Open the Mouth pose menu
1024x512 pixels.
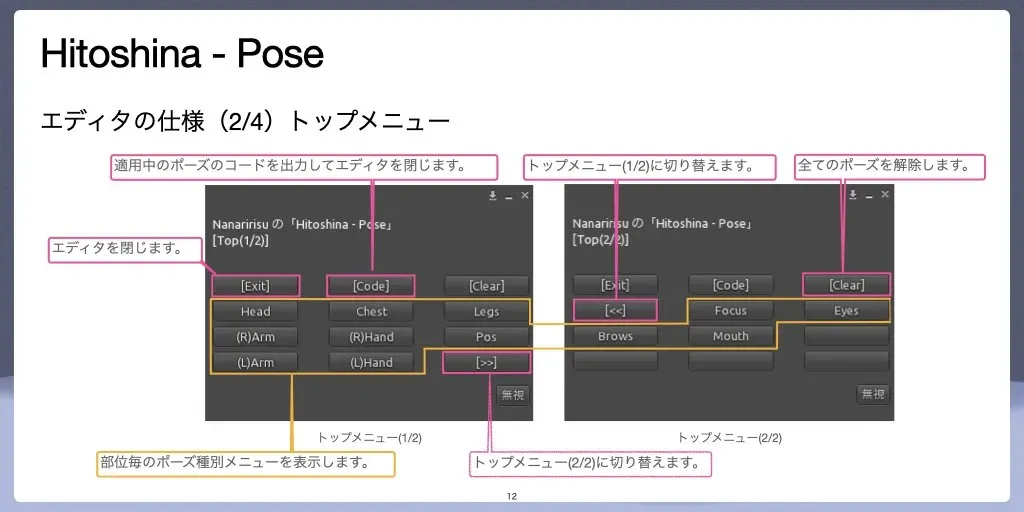pos(731,336)
